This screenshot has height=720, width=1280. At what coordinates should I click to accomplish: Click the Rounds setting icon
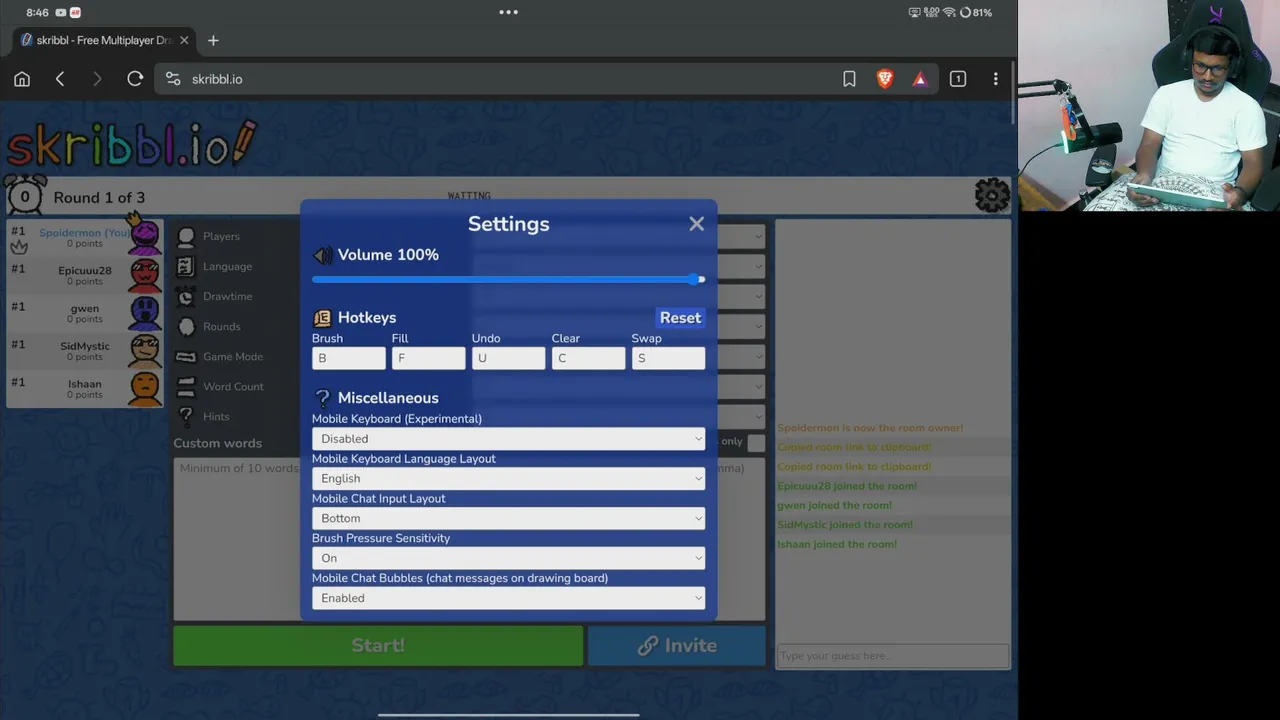(186, 327)
